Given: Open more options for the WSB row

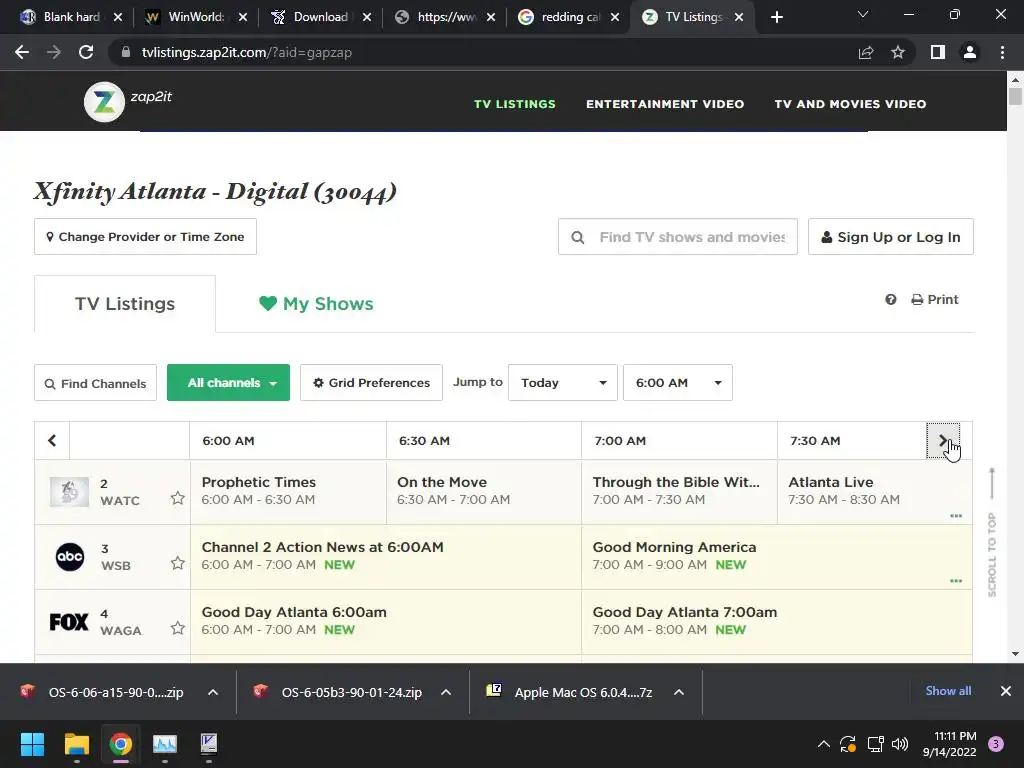Looking at the screenshot, I should (x=956, y=581).
